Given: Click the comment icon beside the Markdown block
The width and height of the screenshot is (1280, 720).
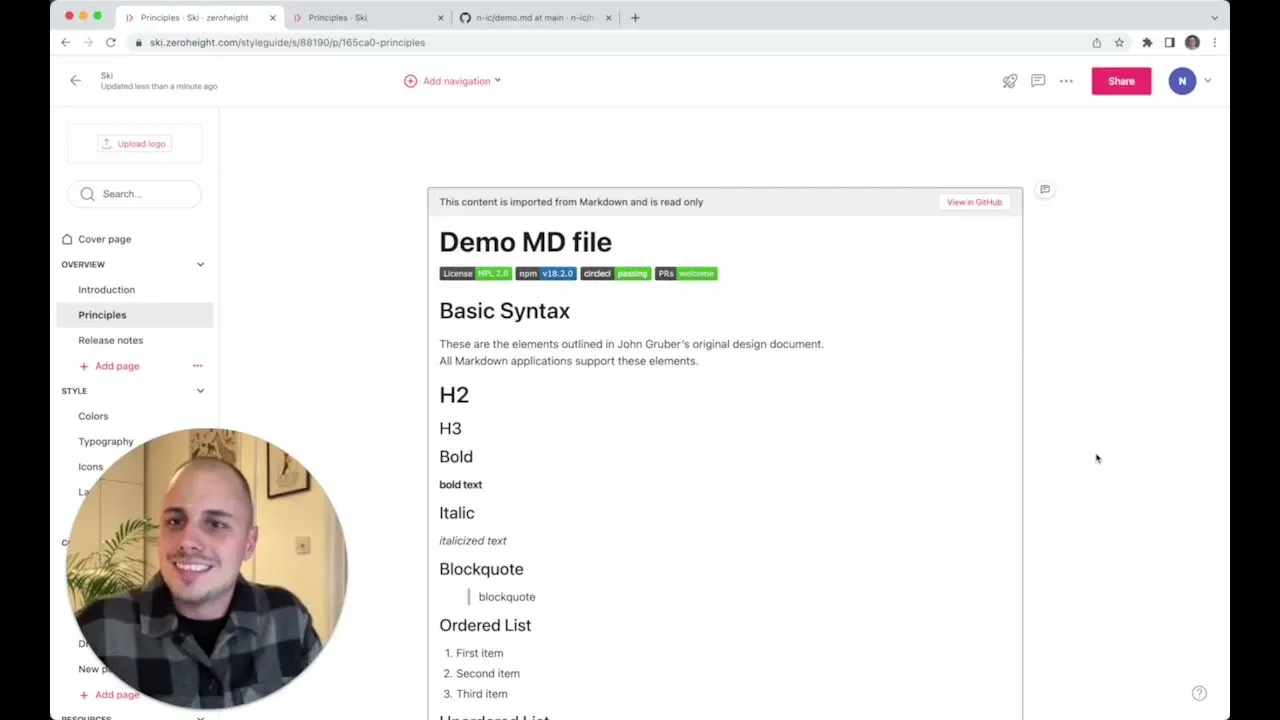Looking at the screenshot, I should [1045, 189].
